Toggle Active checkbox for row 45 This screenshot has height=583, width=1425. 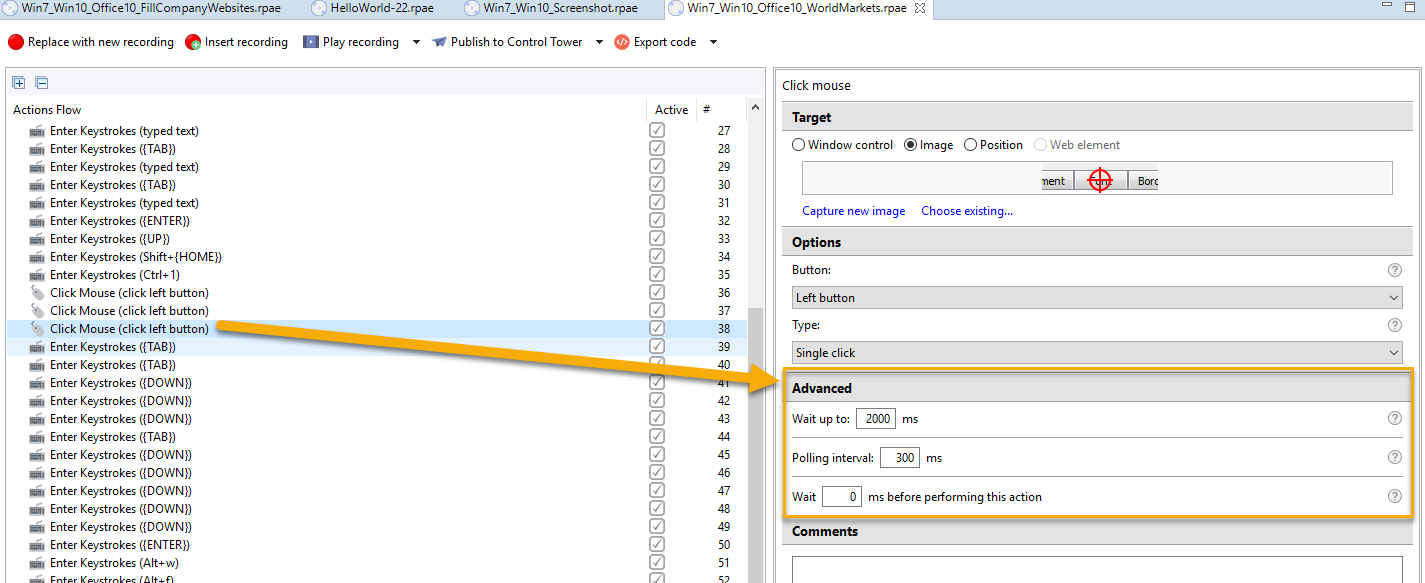click(x=657, y=455)
